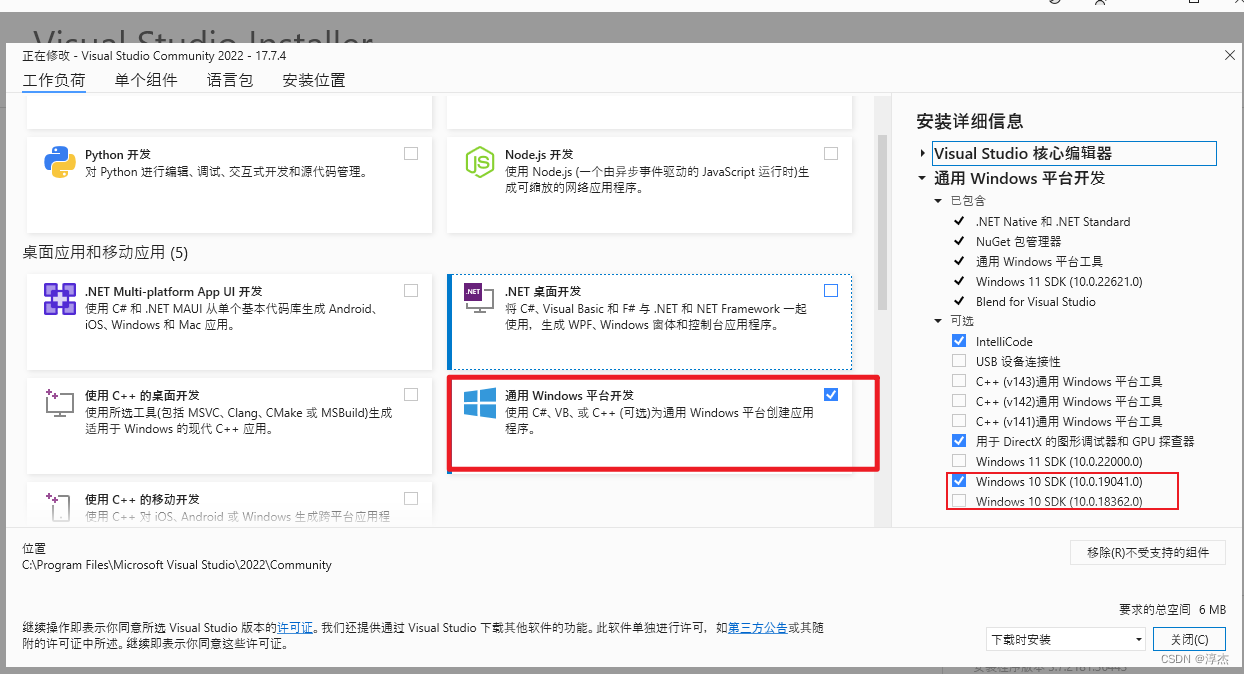The image size is (1244, 674).
Task: Click the 关闭(C) button
Action: pos(1189,639)
